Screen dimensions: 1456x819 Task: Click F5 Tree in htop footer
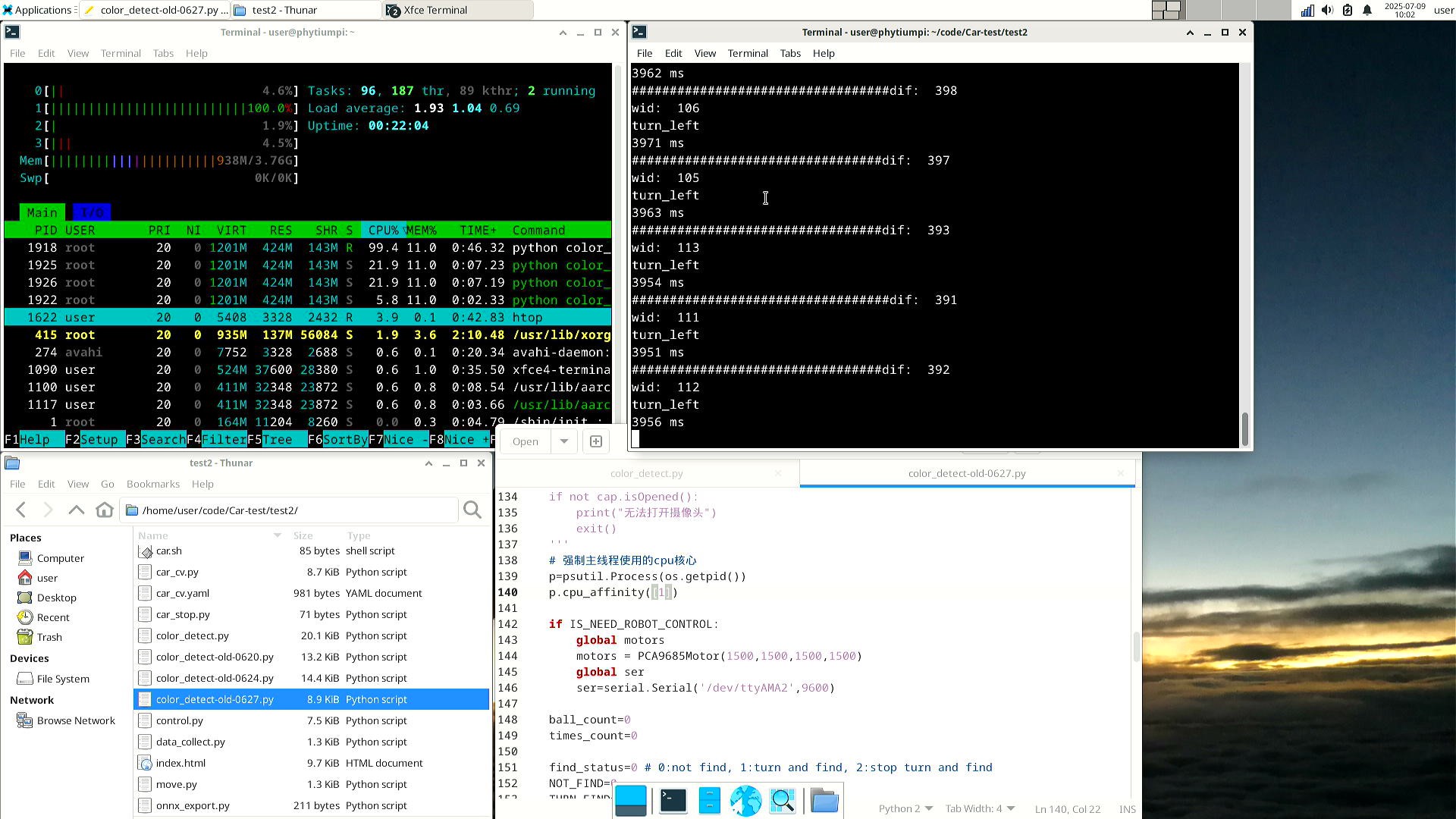coord(277,440)
